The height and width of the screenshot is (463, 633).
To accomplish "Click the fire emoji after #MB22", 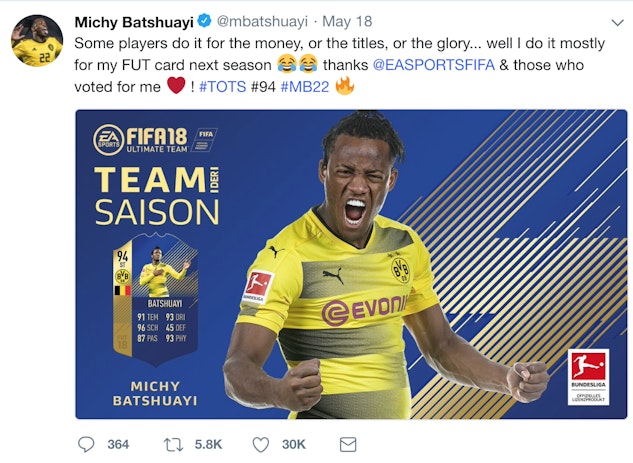I will (345, 87).
